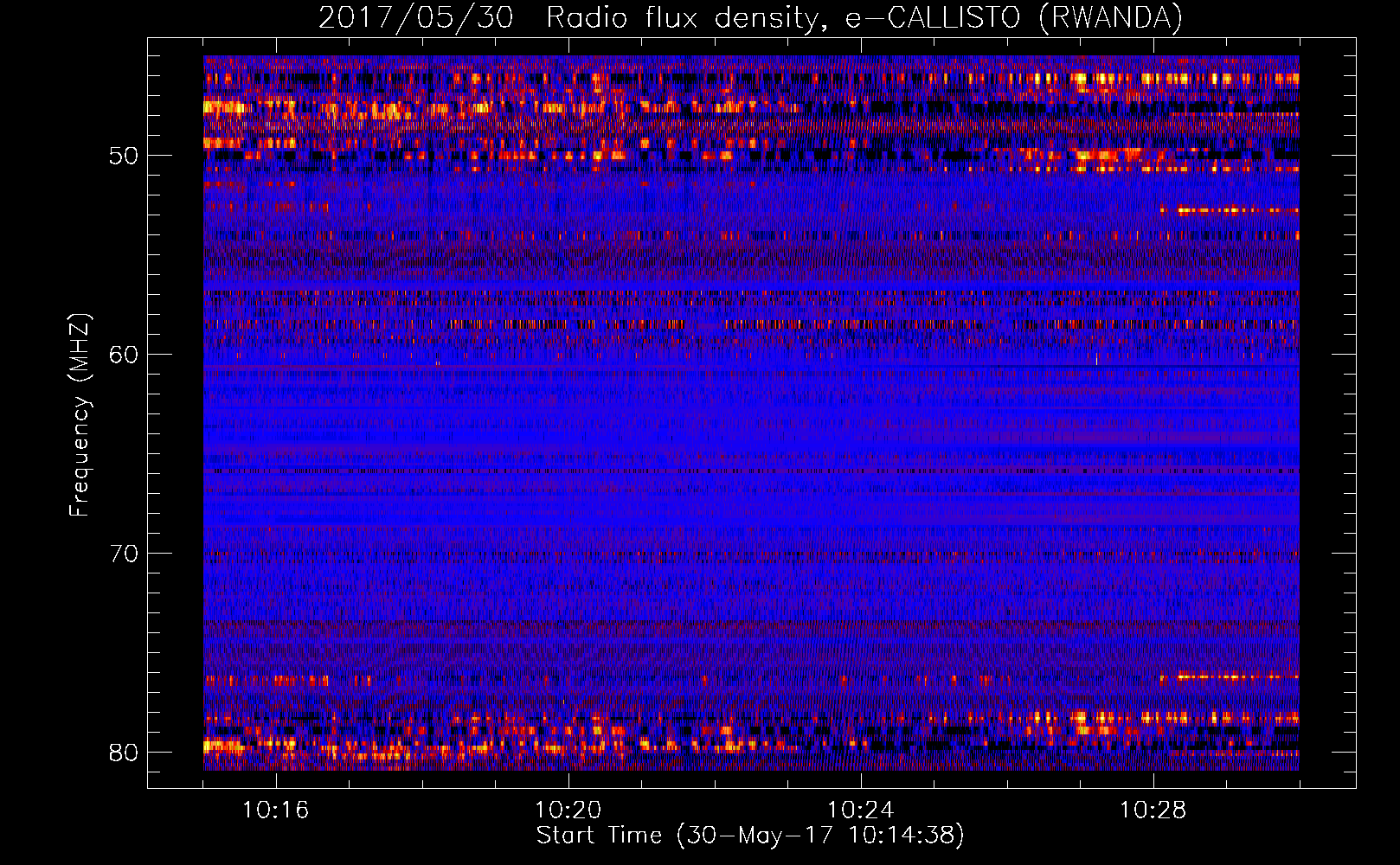The width and height of the screenshot is (1400, 865).
Task: Click the 10:24 time tick label
Action: [861, 811]
